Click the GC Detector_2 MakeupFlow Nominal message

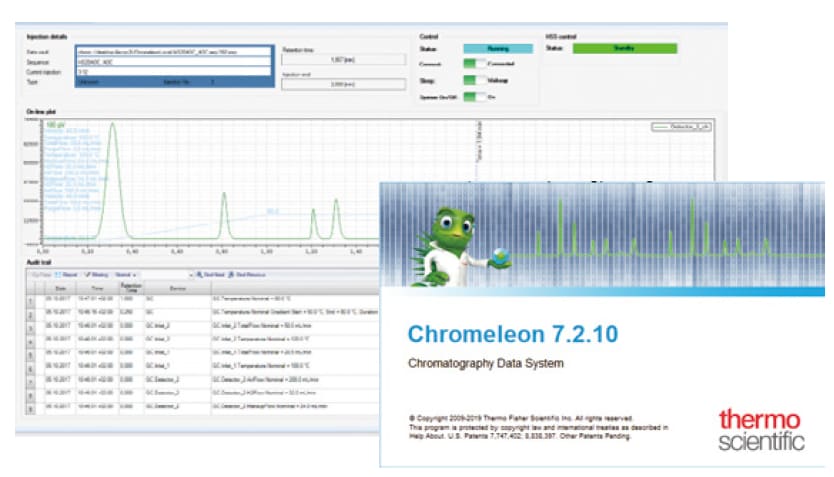(270, 406)
